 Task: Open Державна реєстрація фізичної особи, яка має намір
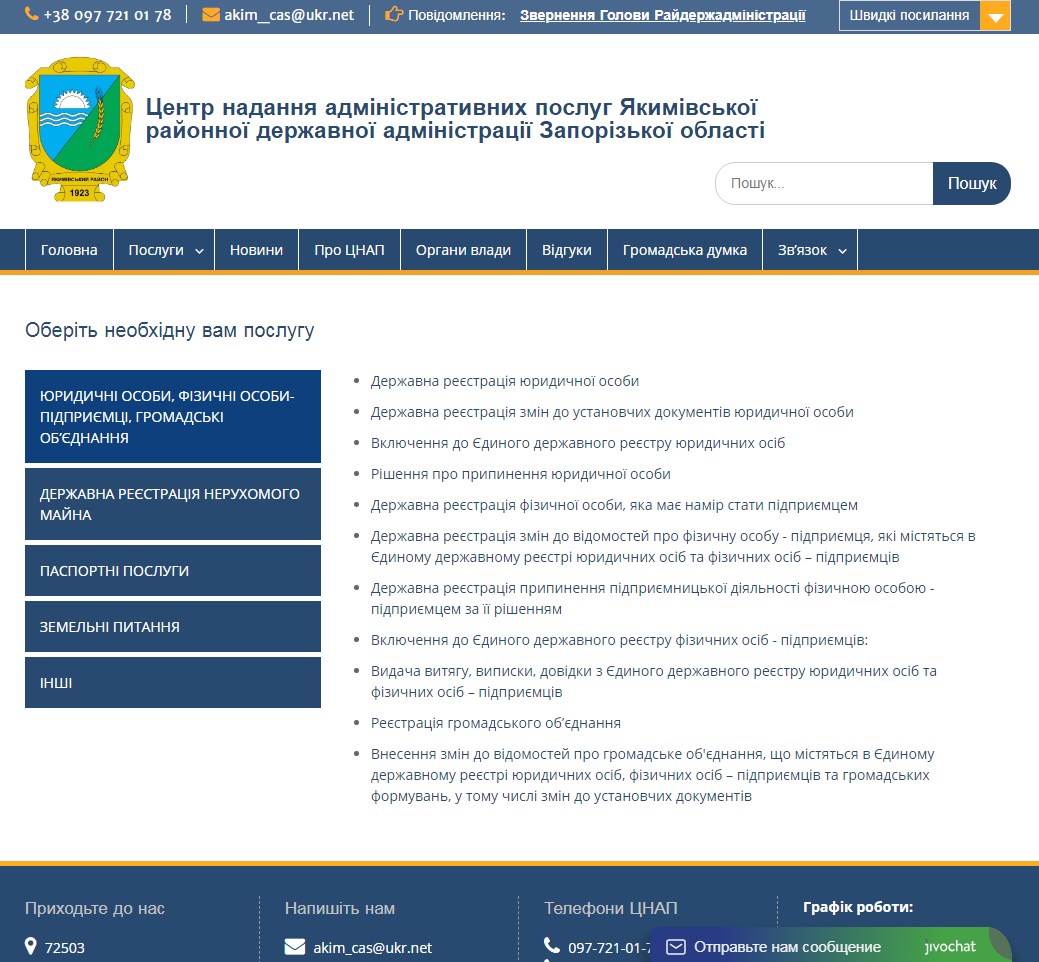click(x=614, y=505)
